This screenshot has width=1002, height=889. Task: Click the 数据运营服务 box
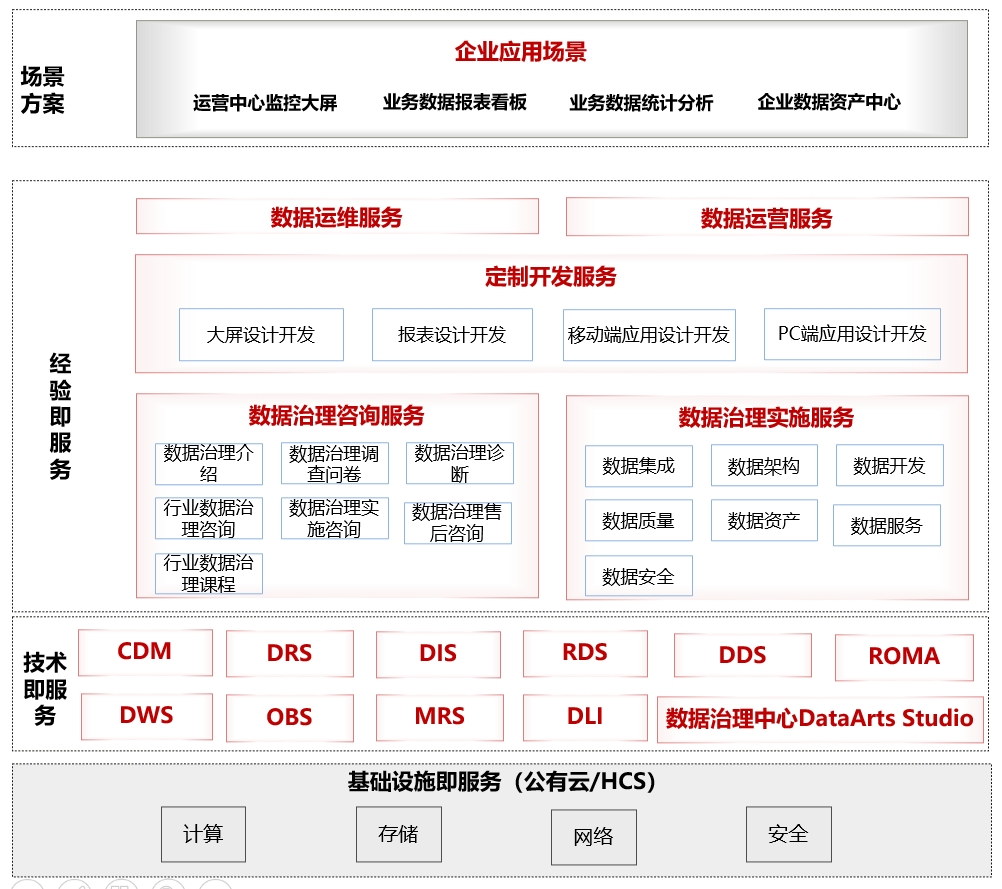tap(767, 217)
